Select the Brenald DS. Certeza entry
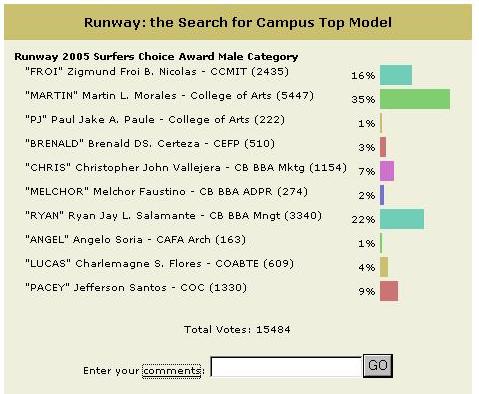Viewport: 479px width, 394px height. point(150,144)
